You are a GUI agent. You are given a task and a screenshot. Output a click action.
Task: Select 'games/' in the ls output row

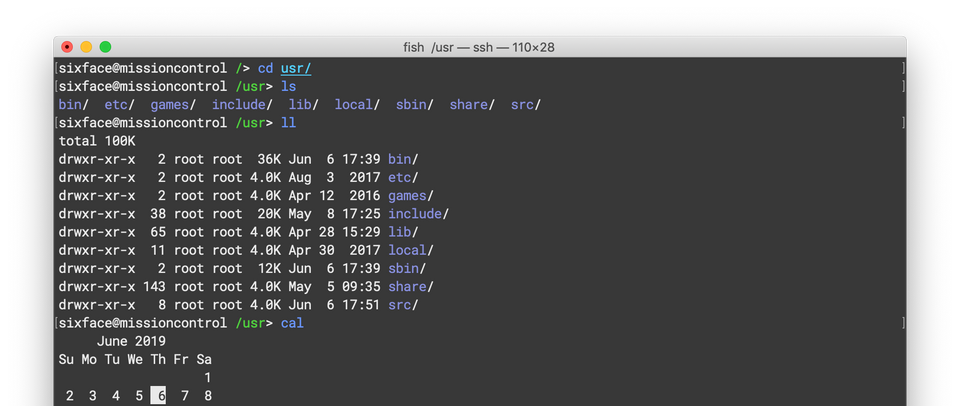tap(173, 104)
